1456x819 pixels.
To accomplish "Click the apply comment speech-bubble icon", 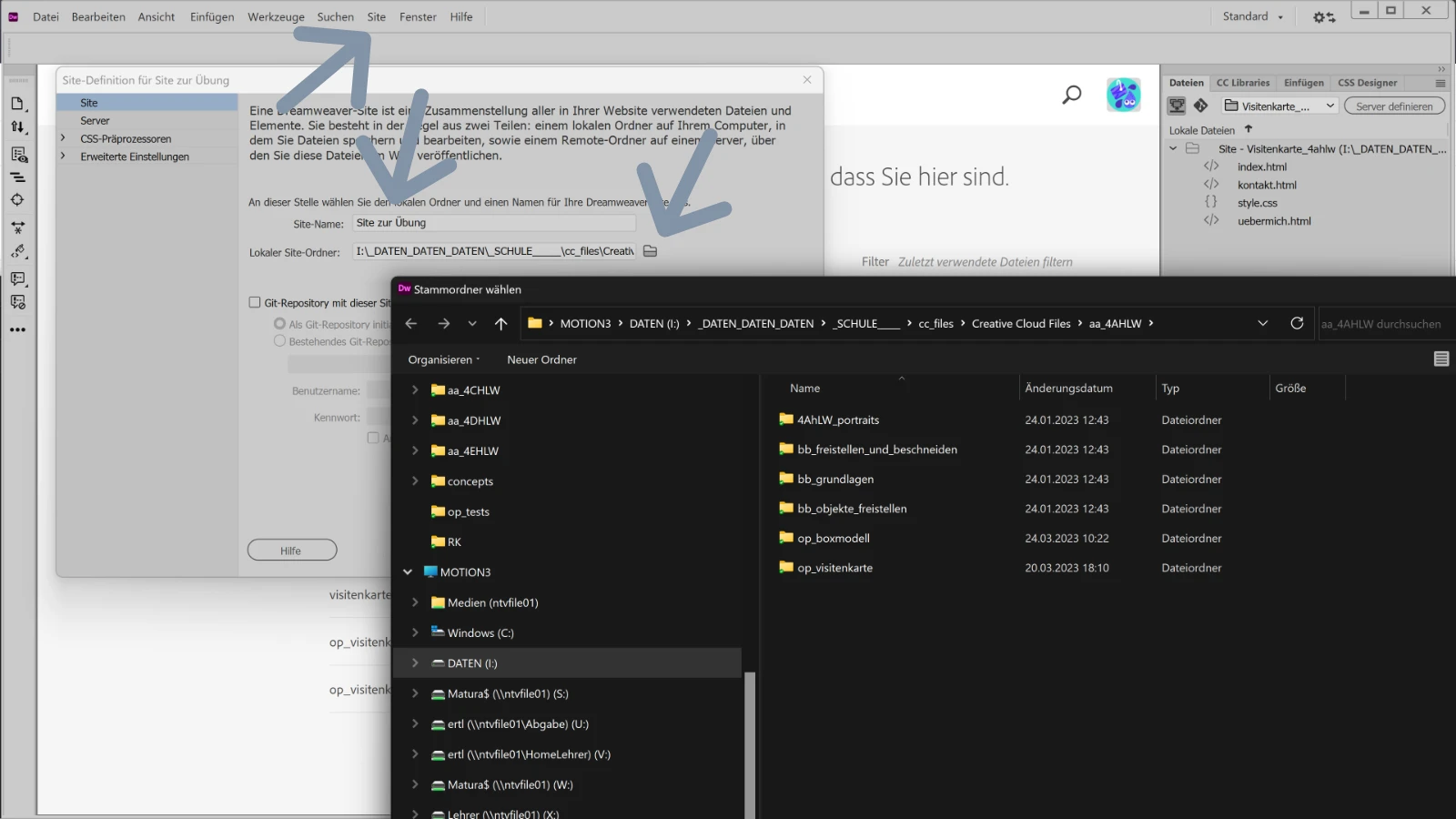I will (18, 278).
